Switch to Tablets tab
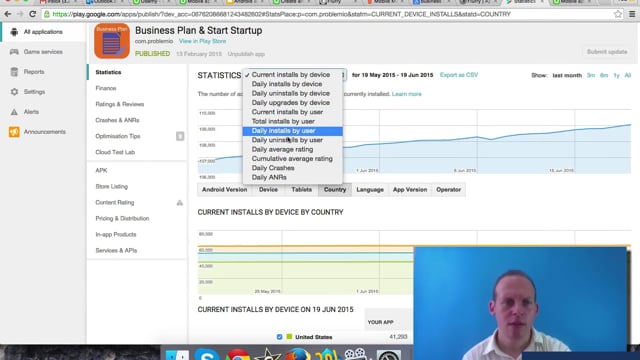This screenshot has width=640, height=360. coord(302,190)
